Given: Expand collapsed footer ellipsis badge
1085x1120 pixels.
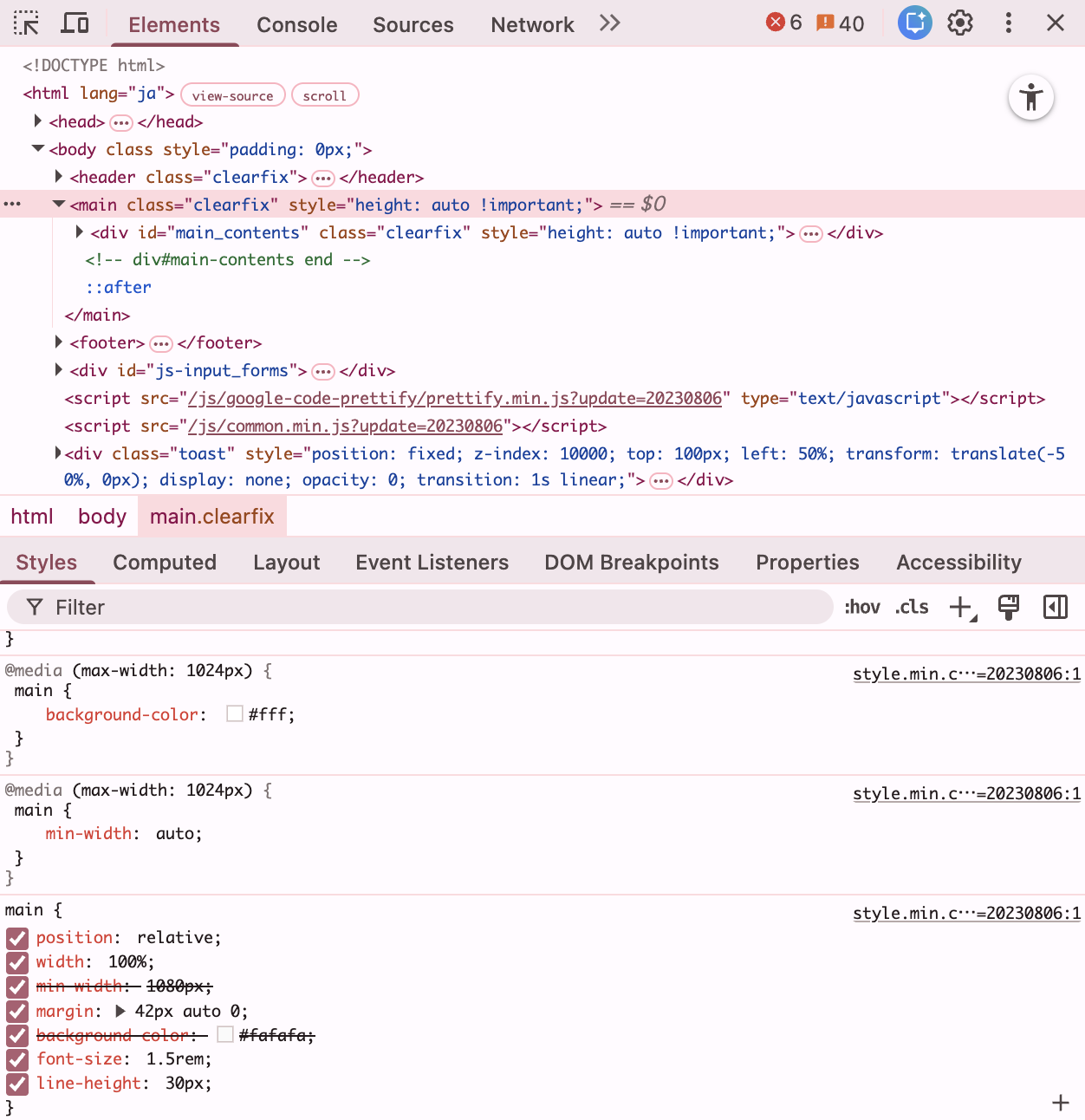Looking at the screenshot, I should (x=161, y=344).
